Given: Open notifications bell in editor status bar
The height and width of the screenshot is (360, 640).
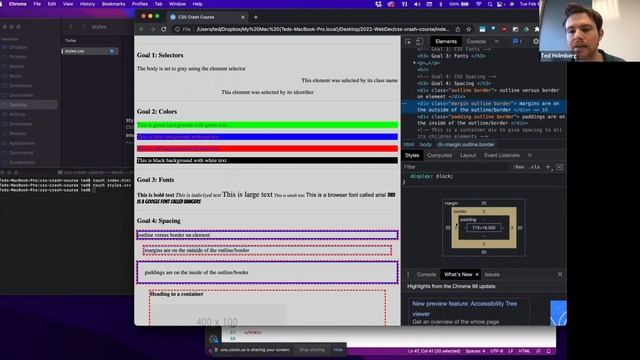Looking at the screenshot, I should pos(549,351).
